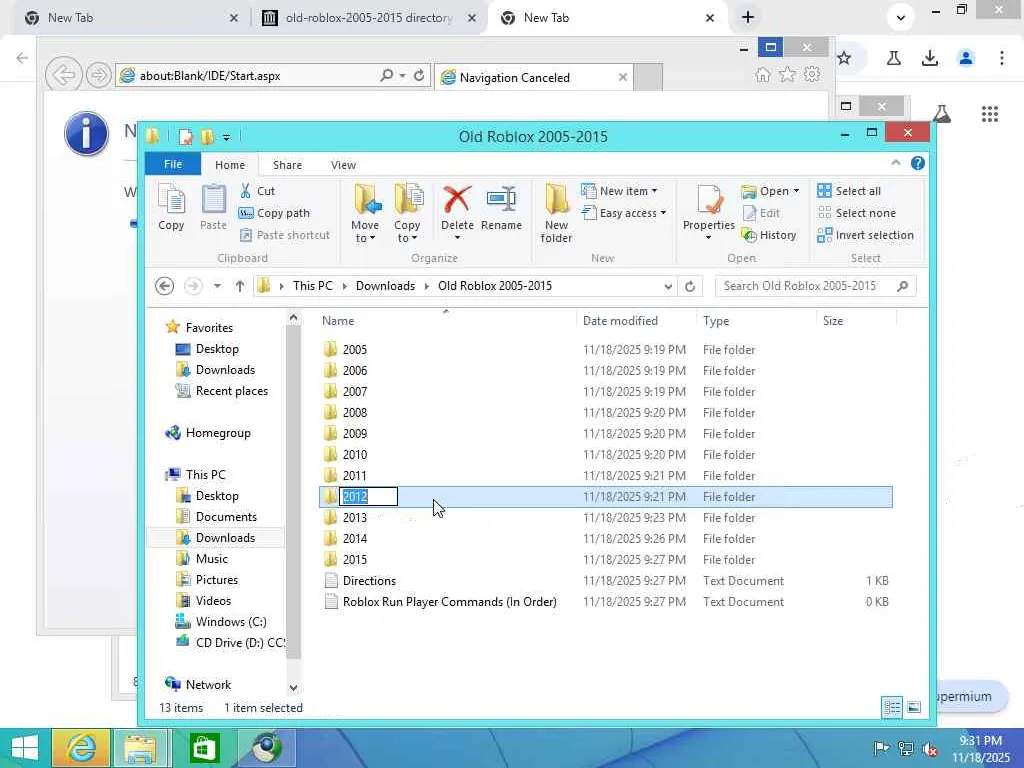Viewport: 1024px width, 768px height.
Task: Click the Paste icon in the Clipboard group
Action: pos(213,208)
